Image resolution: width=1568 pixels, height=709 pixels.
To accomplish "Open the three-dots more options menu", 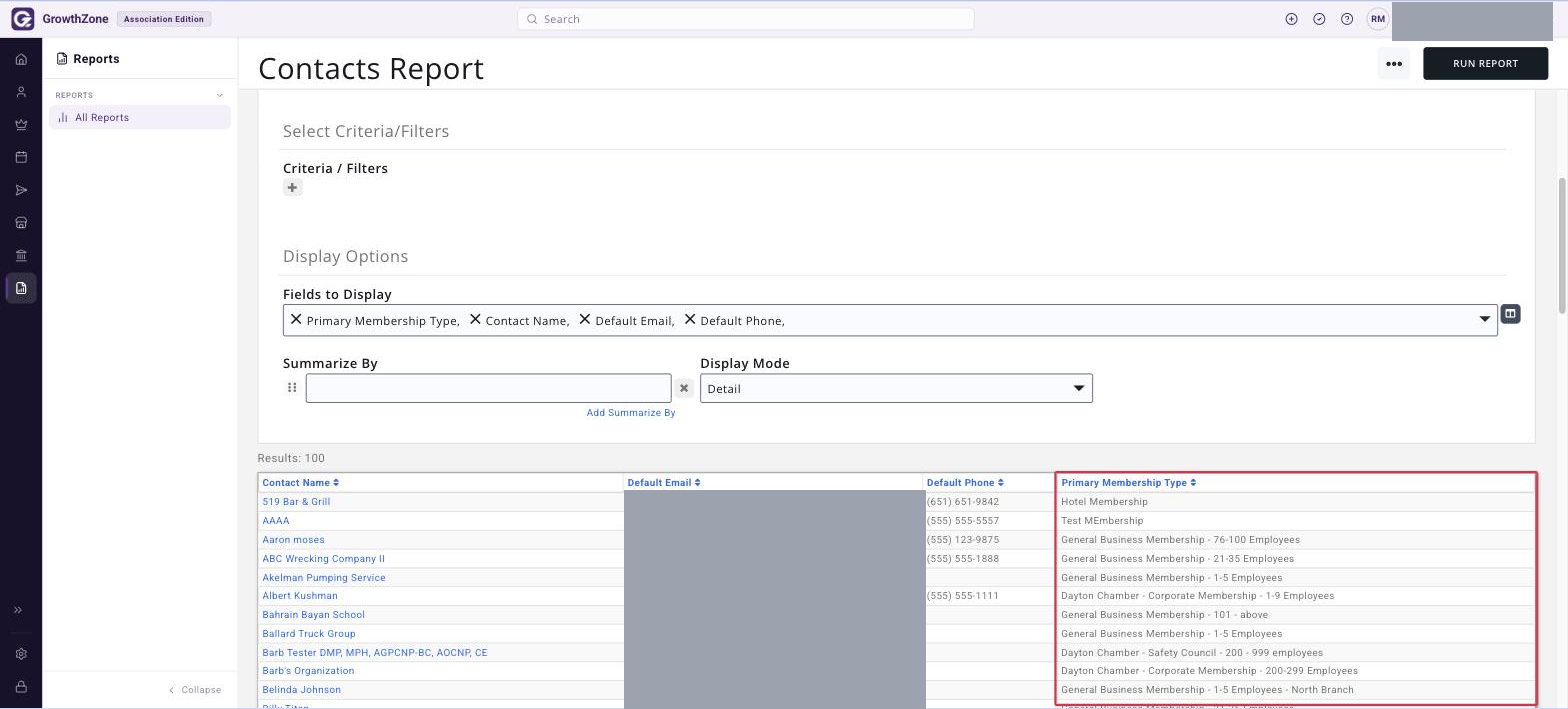I will [1394, 63].
